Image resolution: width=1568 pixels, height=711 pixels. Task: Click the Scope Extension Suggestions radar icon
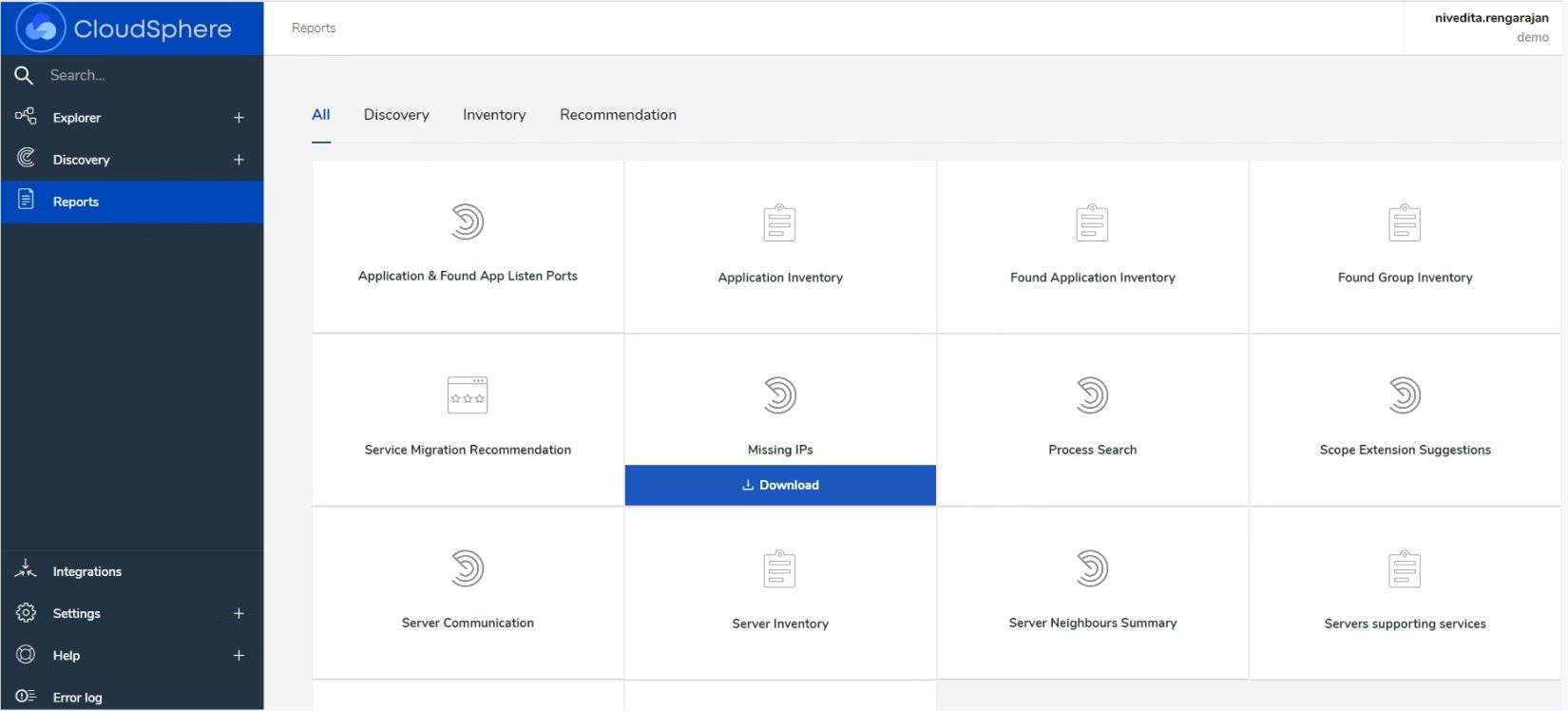1405,394
